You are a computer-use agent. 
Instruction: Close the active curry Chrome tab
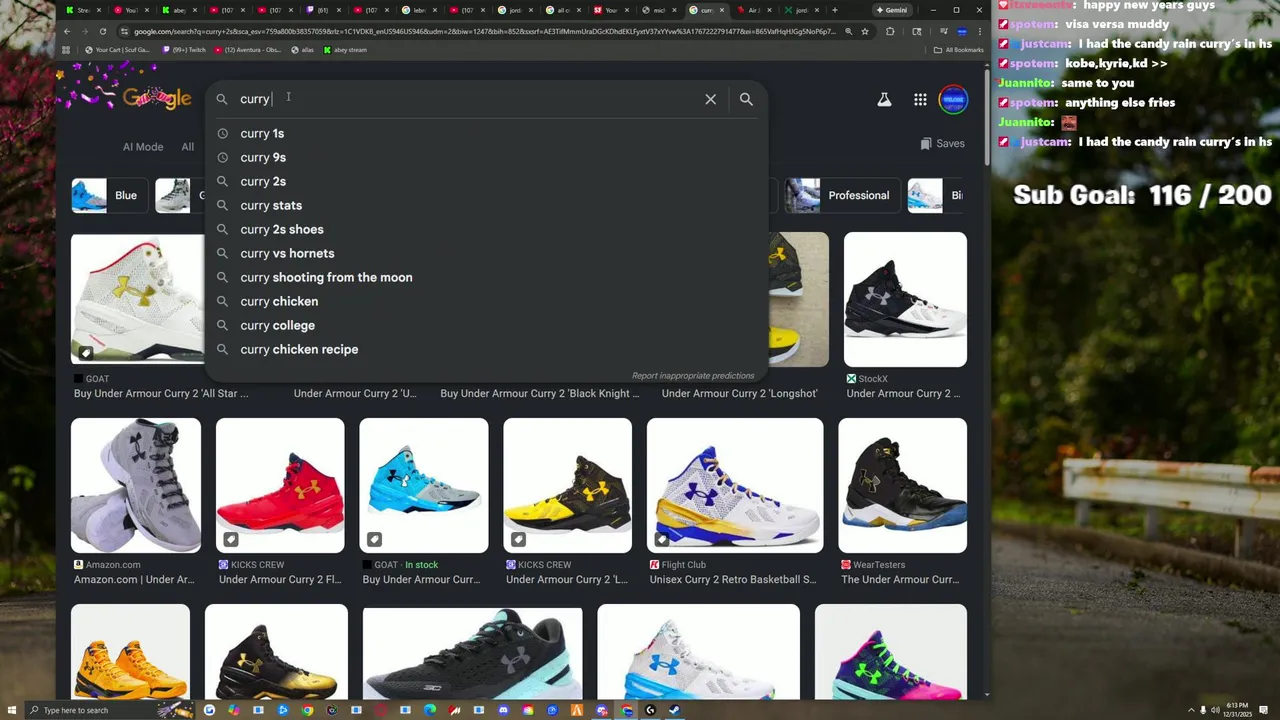(722, 10)
